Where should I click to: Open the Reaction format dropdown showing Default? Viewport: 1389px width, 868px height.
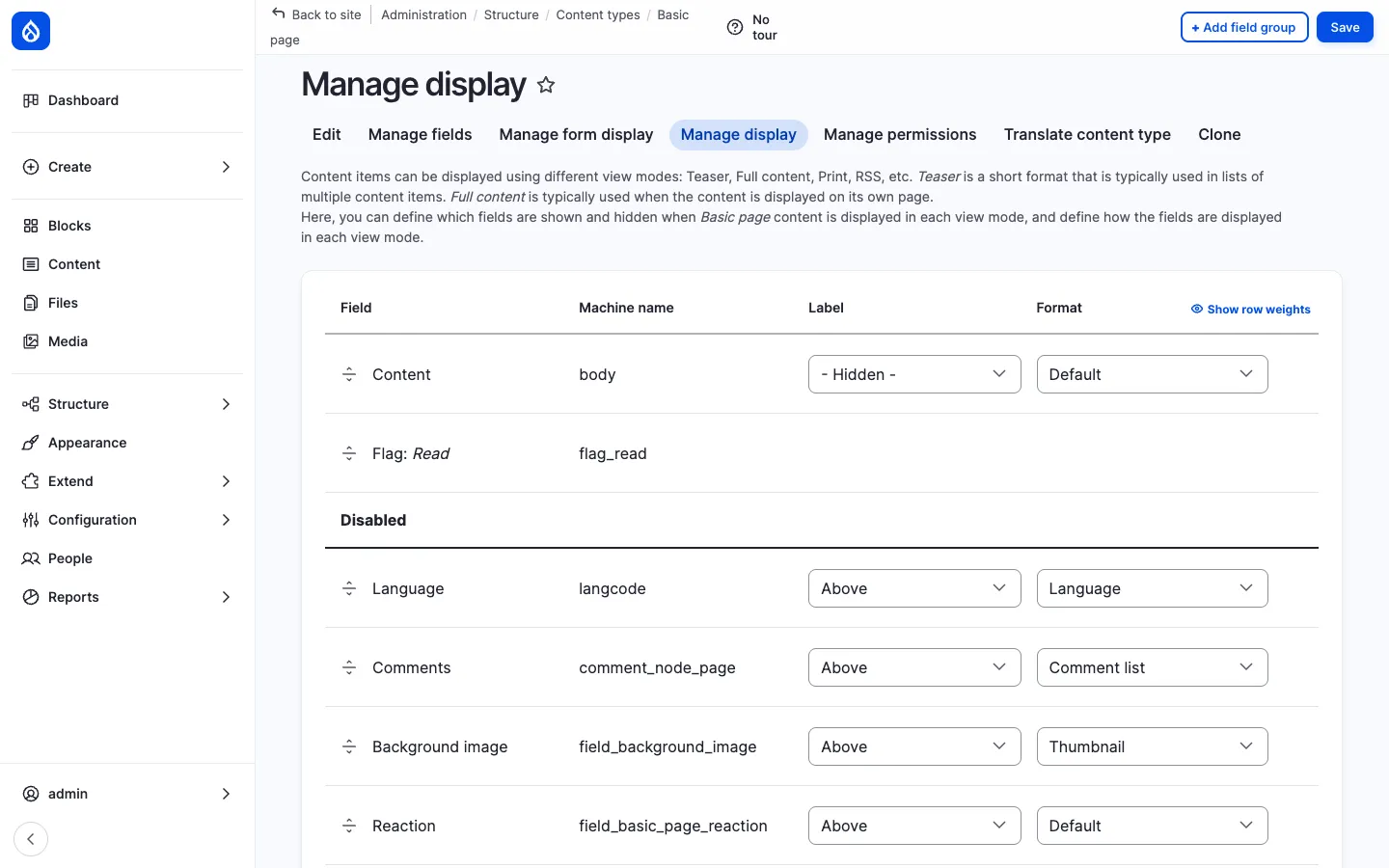[x=1152, y=826]
